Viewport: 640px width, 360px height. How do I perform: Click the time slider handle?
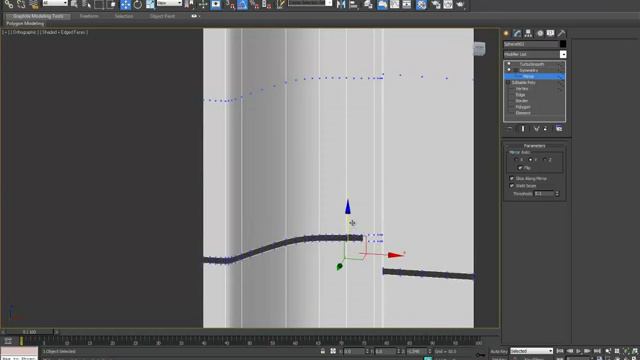pos(29,332)
